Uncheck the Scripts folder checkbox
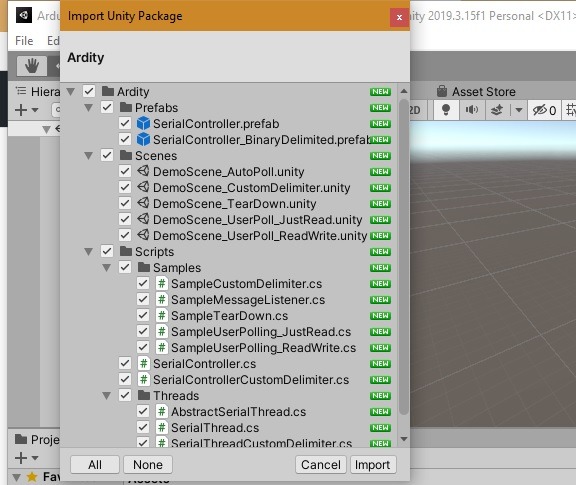 (x=107, y=251)
